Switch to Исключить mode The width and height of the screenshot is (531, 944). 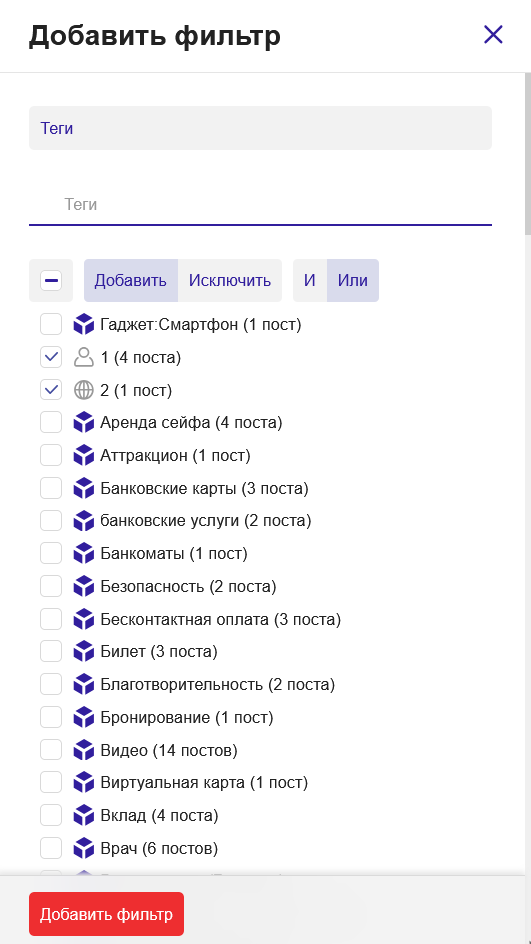[x=230, y=281]
